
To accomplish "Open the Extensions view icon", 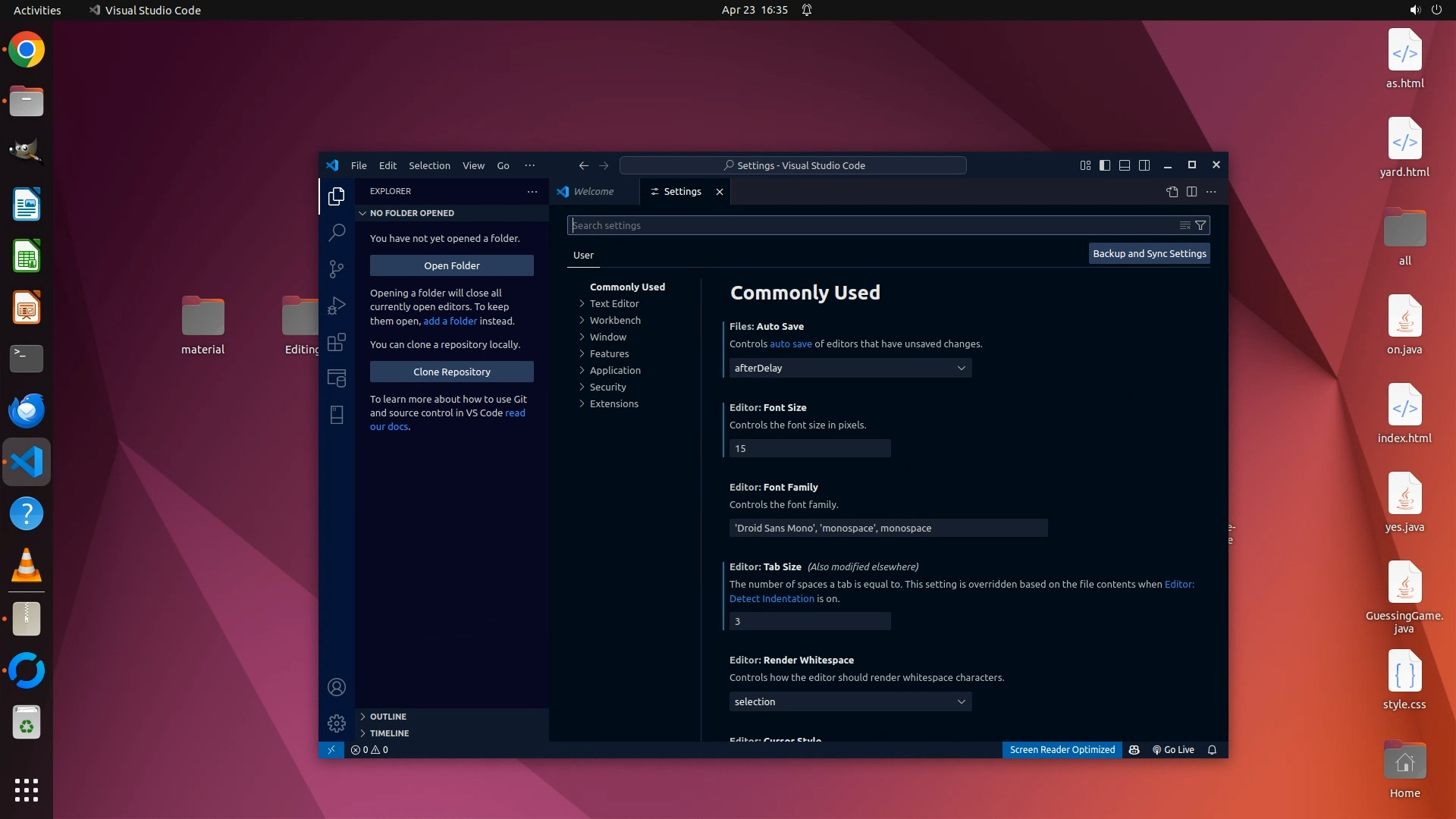I will click(x=337, y=342).
